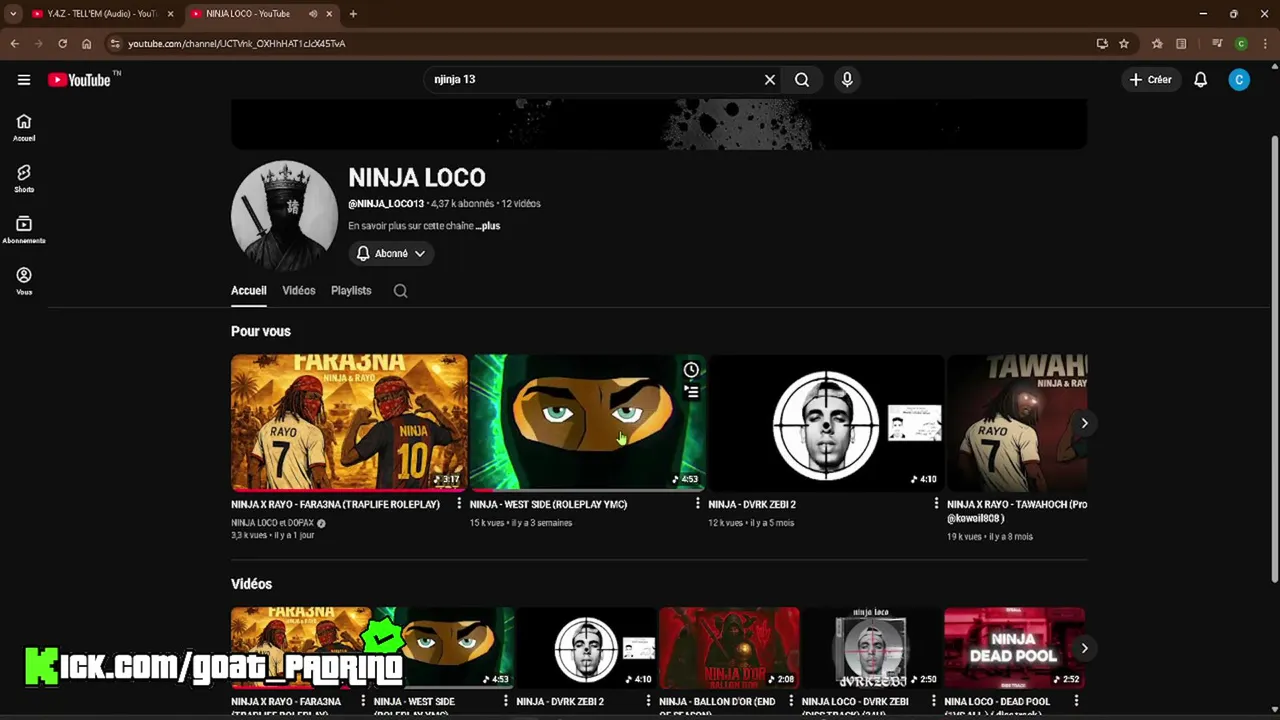1280x720 pixels.
Task: Add WEST SIDE video to queue
Action: click(x=691, y=392)
